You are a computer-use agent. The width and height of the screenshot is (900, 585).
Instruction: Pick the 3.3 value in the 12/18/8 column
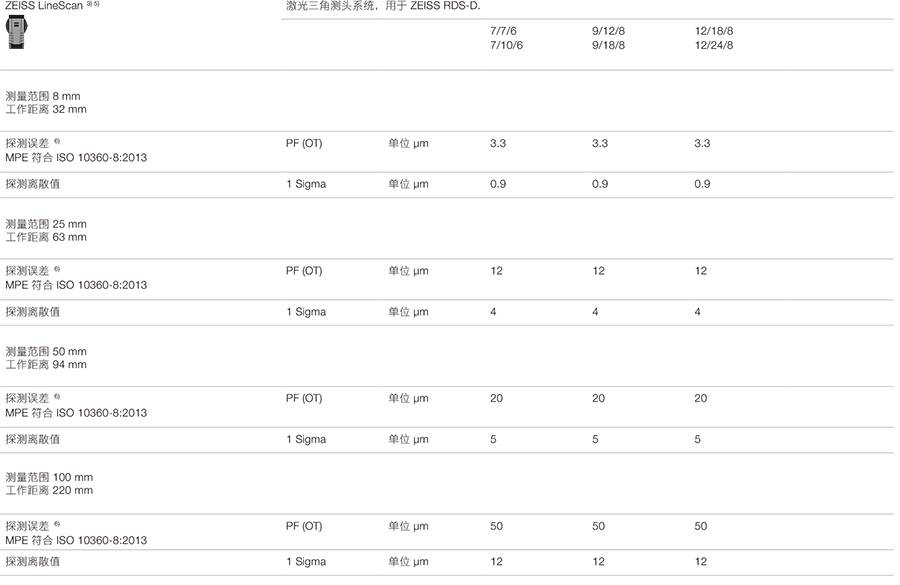pos(702,144)
